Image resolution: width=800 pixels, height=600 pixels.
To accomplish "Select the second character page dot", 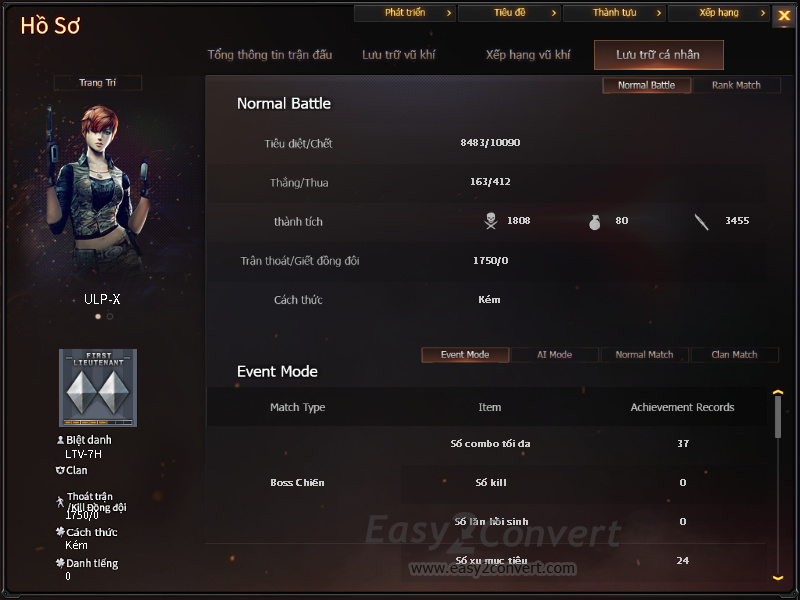I will [x=110, y=316].
